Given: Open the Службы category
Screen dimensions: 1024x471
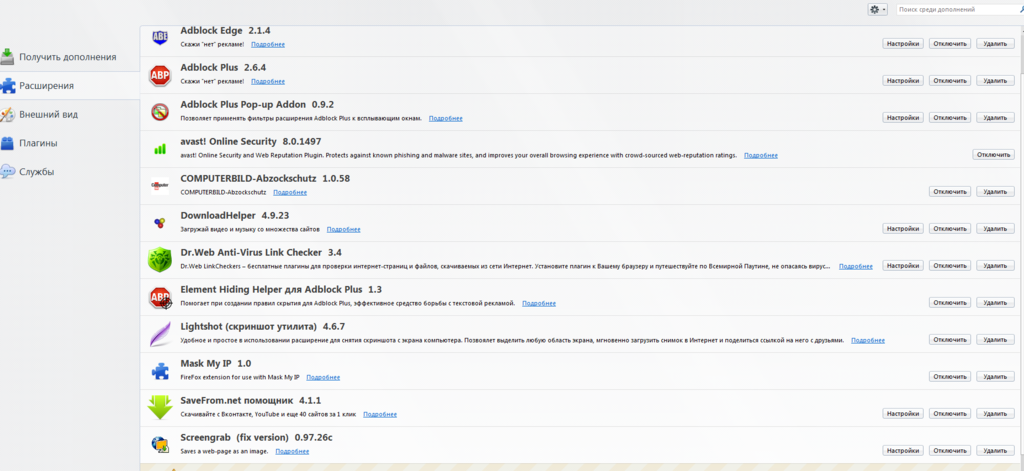Looking at the screenshot, I should [x=70, y=172].
